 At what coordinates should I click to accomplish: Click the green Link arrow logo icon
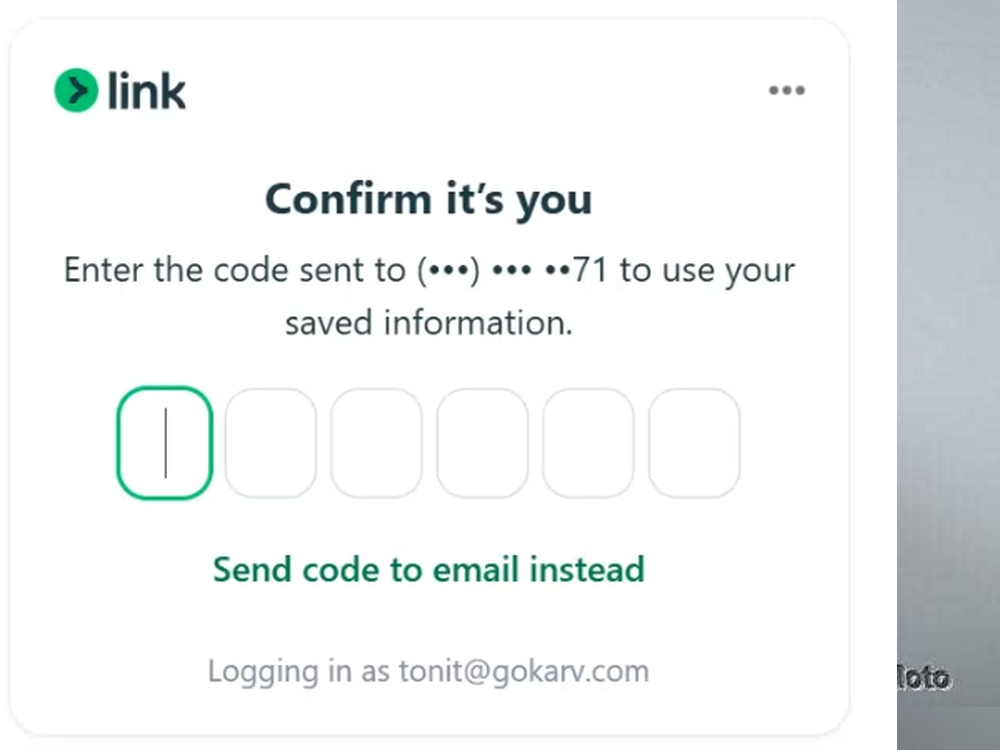point(77,90)
